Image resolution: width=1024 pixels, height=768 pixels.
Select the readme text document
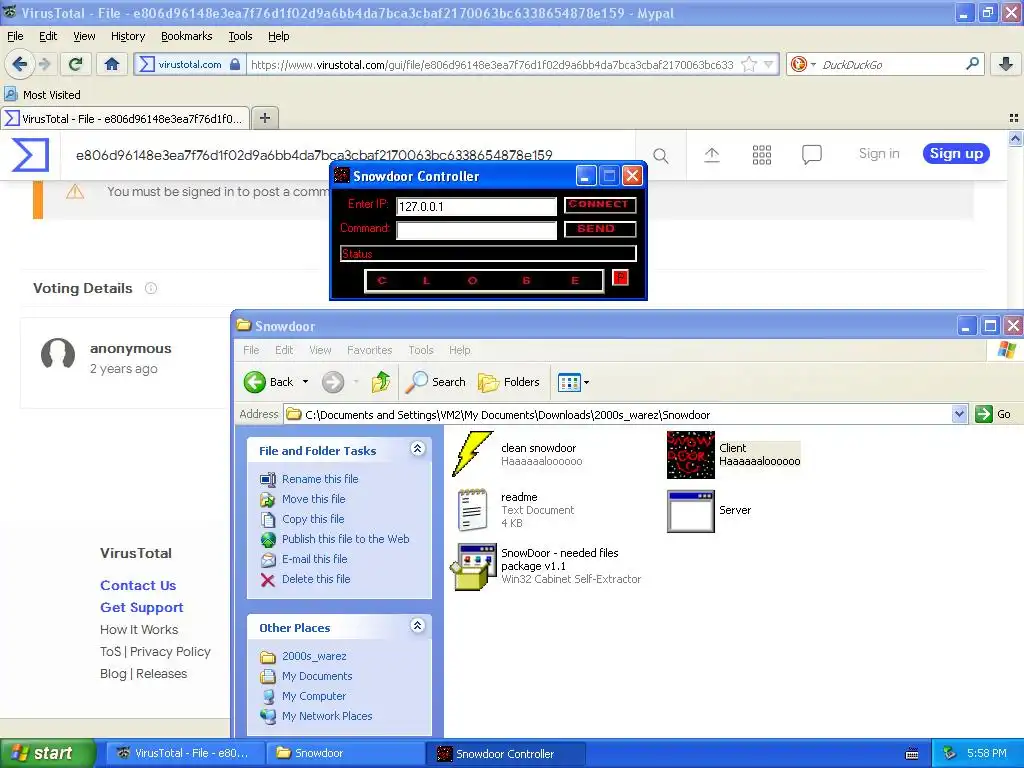point(473,509)
